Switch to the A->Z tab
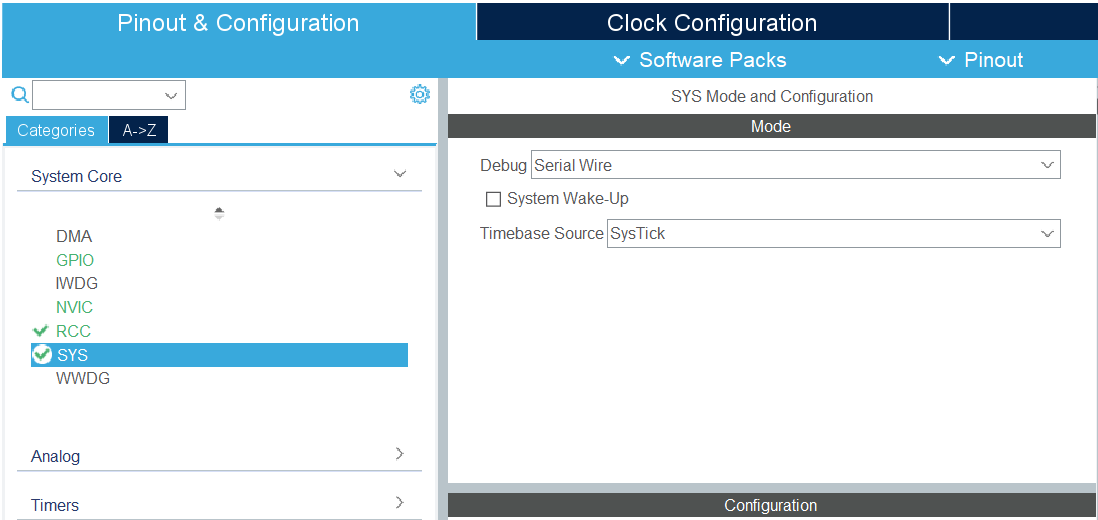 139,130
